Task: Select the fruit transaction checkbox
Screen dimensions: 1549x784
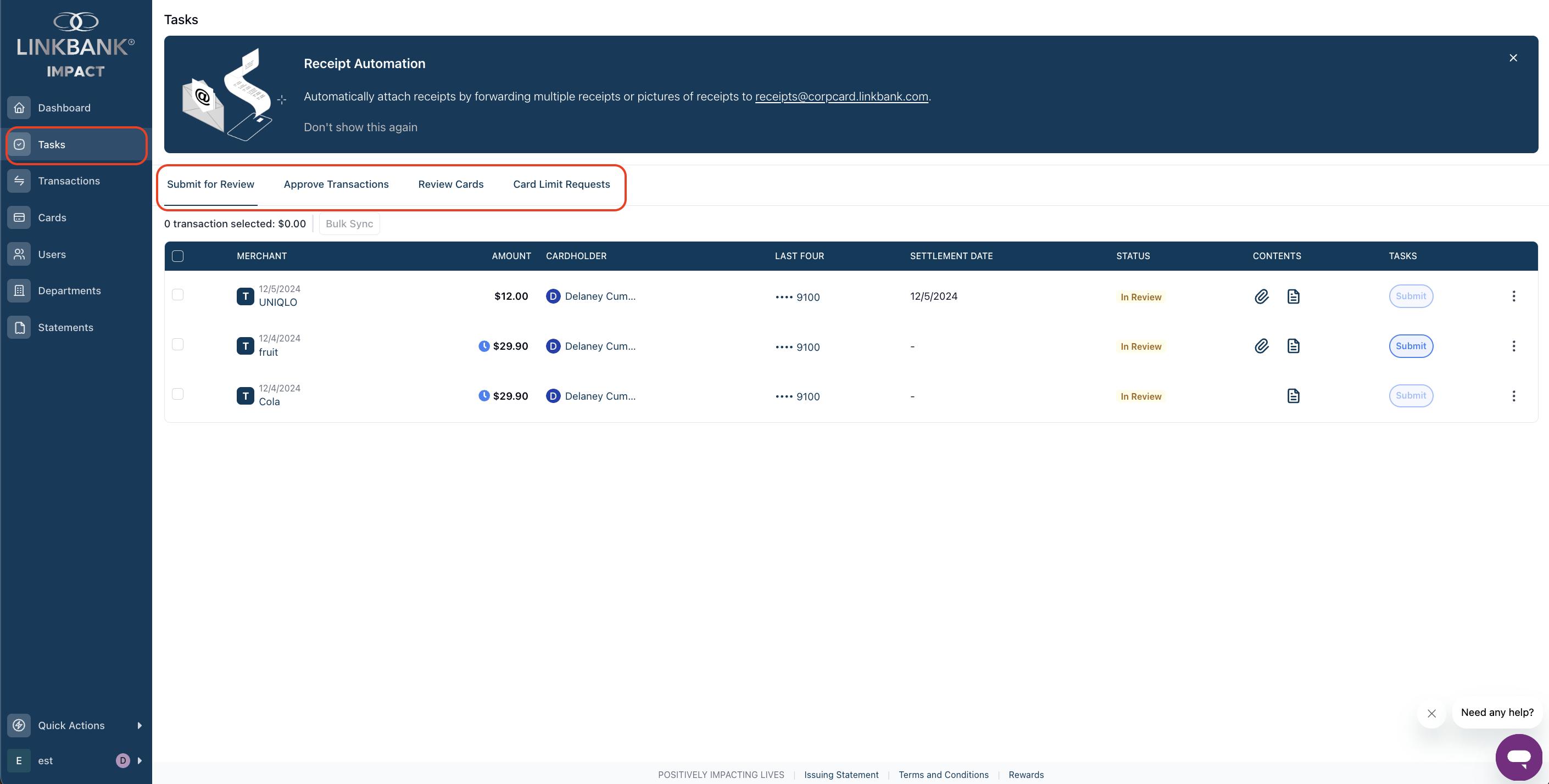Action: click(x=178, y=344)
